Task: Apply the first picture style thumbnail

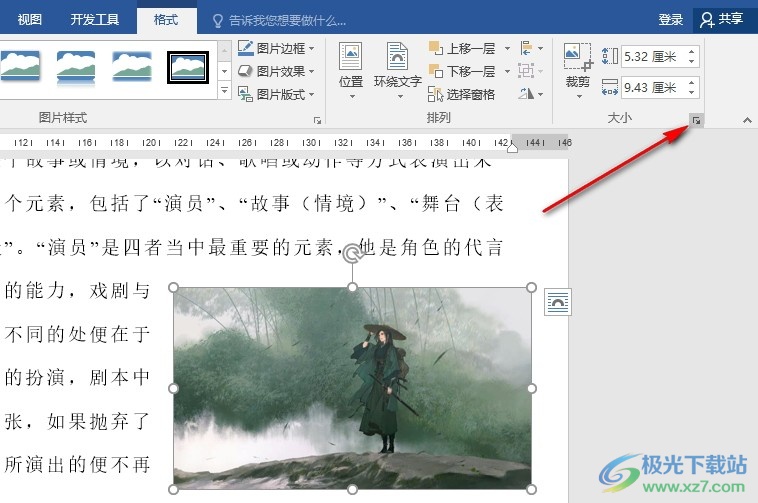Action: tap(20, 66)
